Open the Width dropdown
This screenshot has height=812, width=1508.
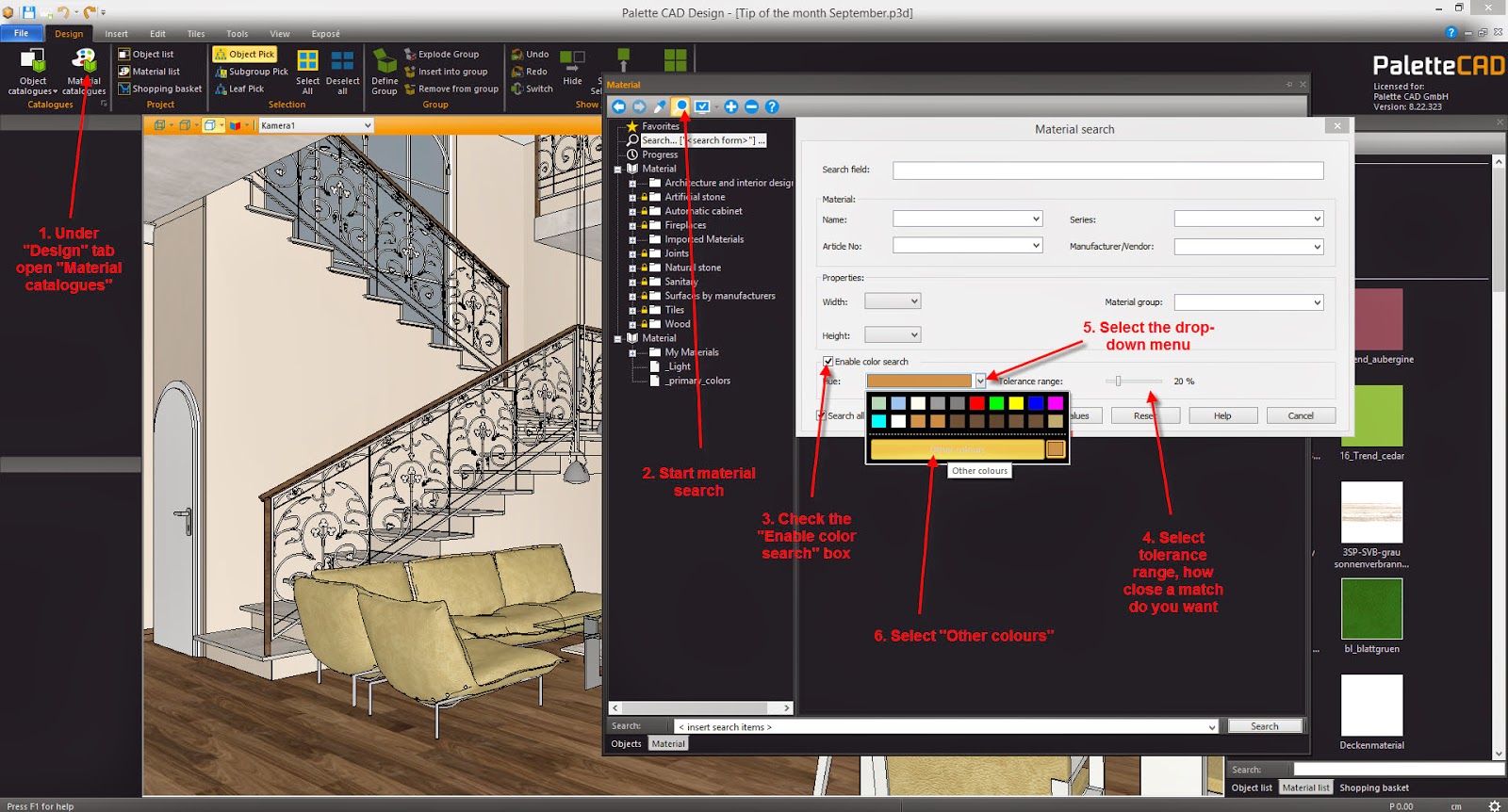pos(893,301)
